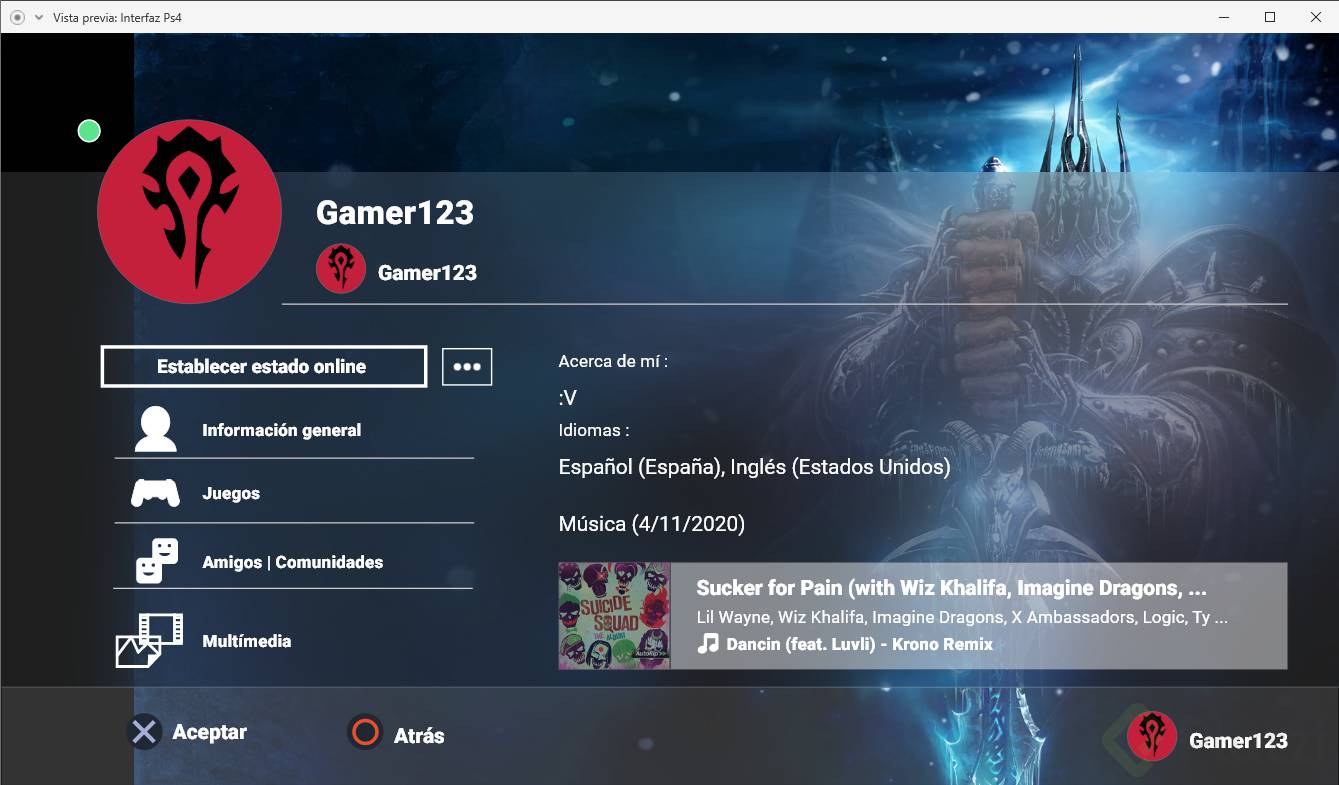The height and width of the screenshot is (785, 1339).
Task: Click the Establecer estado online button
Action: pyautogui.click(x=262, y=366)
